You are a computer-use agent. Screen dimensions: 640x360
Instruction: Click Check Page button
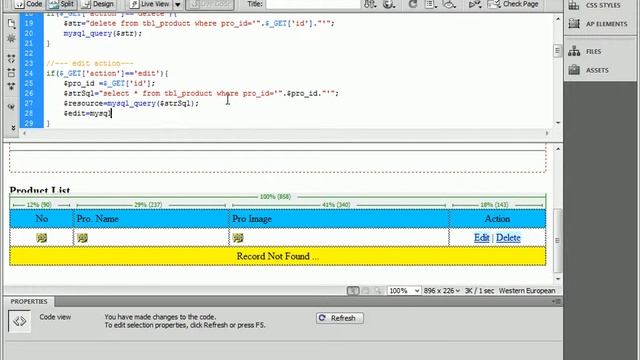point(513,4)
